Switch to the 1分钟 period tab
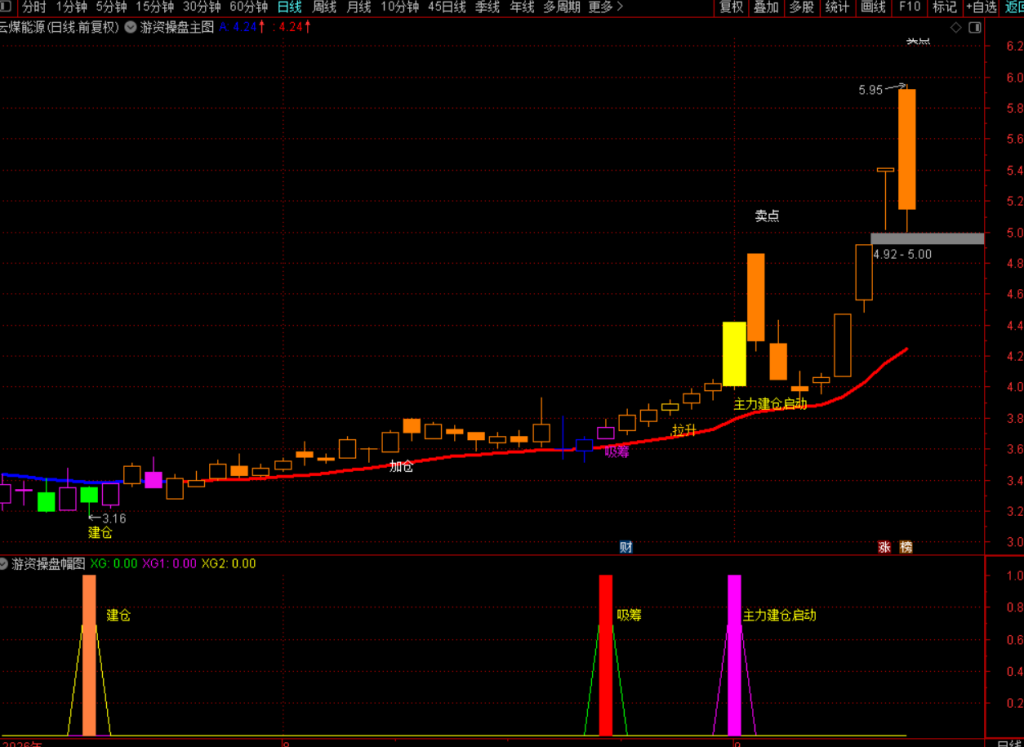This screenshot has height=747, width=1024. [x=72, y=7]
